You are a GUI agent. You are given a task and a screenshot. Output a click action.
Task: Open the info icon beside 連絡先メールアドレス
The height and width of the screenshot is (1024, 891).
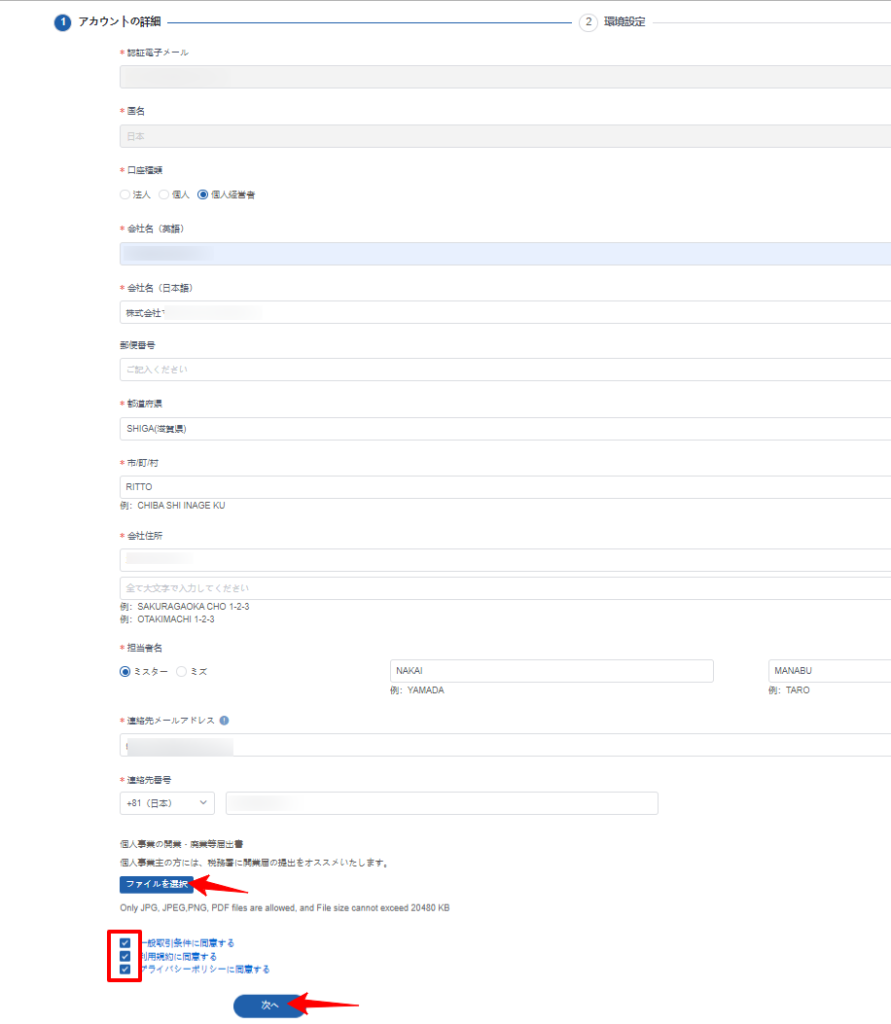coord(224,720)
